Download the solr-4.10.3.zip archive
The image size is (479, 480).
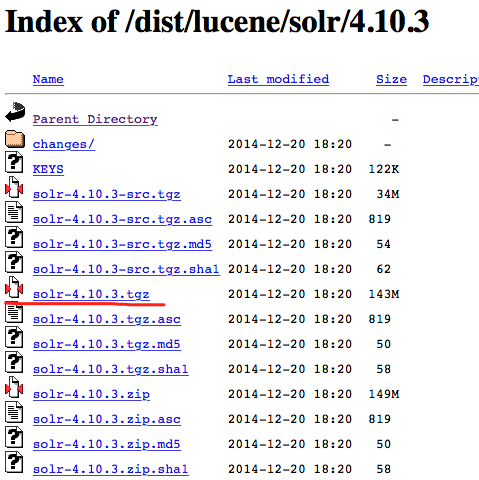(x=91, y=394)
